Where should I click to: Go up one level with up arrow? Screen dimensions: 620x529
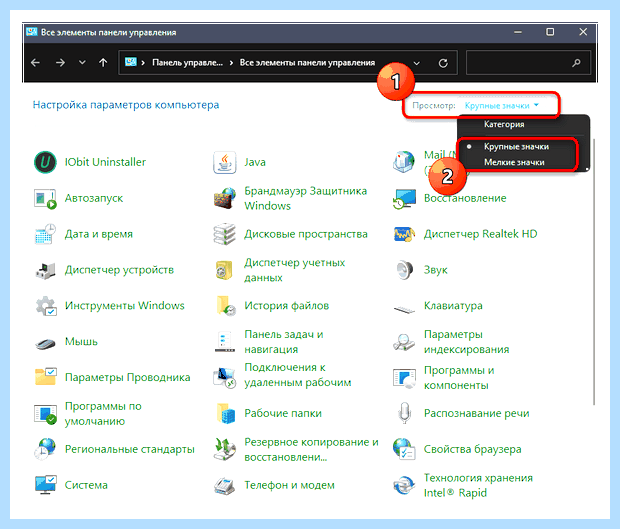pyautogui.click(x=103, y=62)
